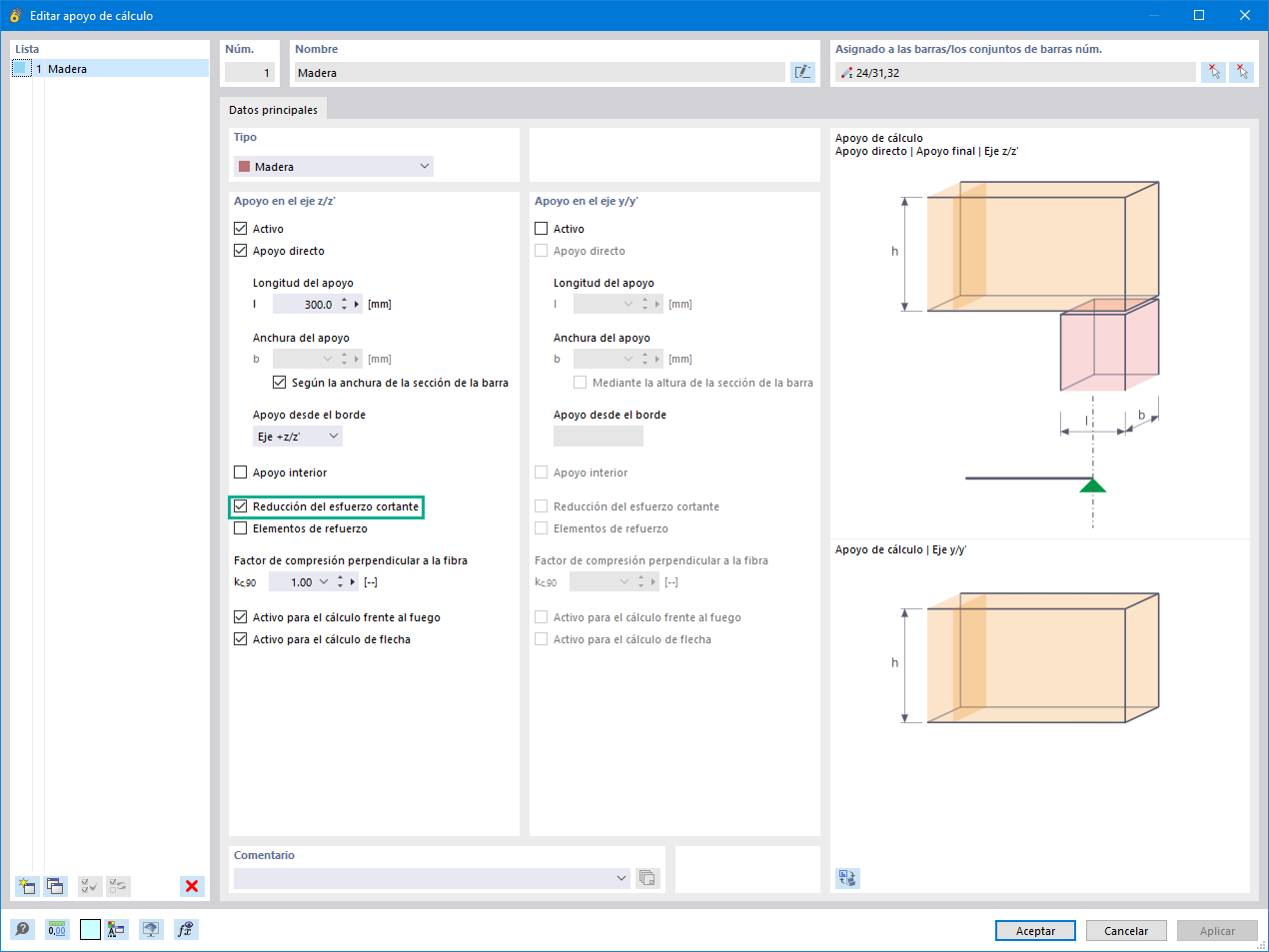Open the help search icon
1269x952 pixels.
22,930
